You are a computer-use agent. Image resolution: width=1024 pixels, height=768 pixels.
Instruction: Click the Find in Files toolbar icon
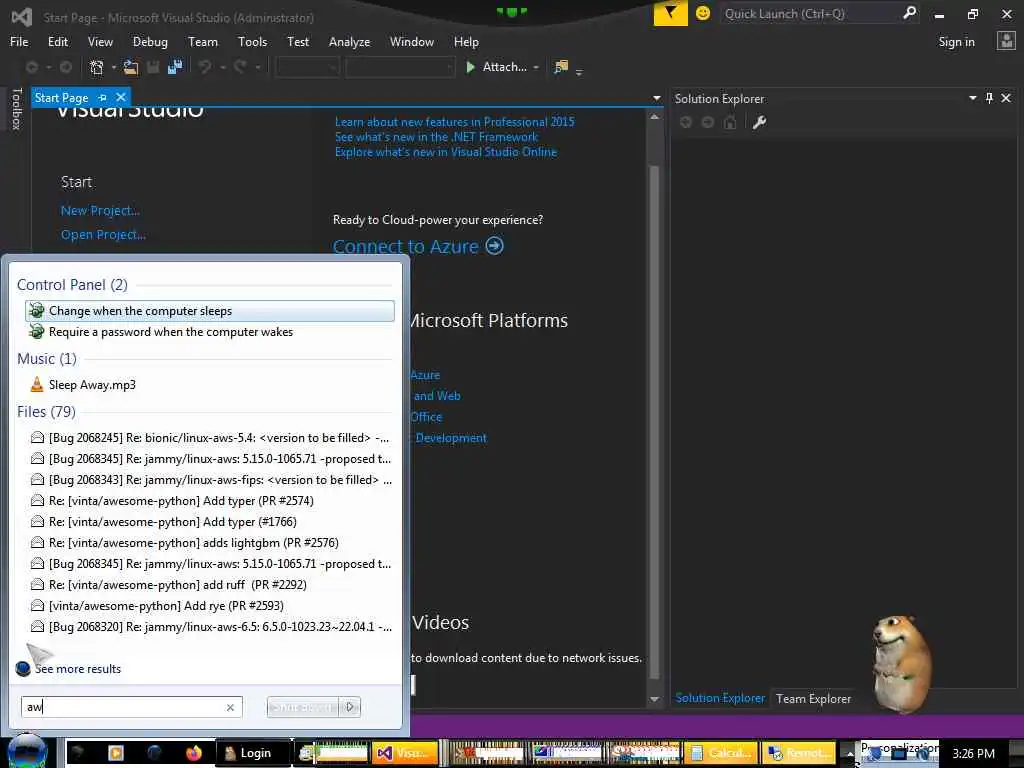click(x=561, y=67)
